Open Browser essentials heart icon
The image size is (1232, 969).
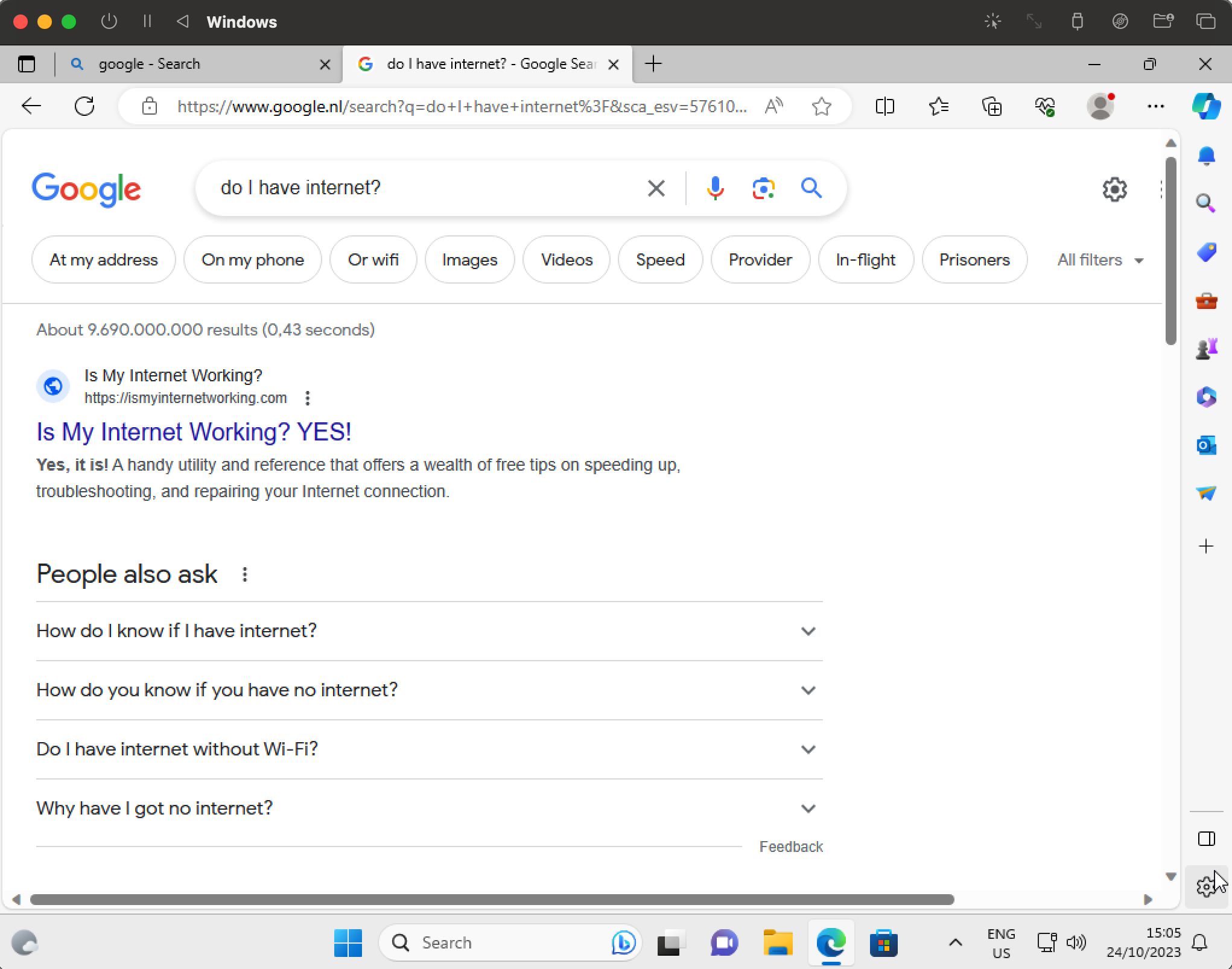point(1045,107)
